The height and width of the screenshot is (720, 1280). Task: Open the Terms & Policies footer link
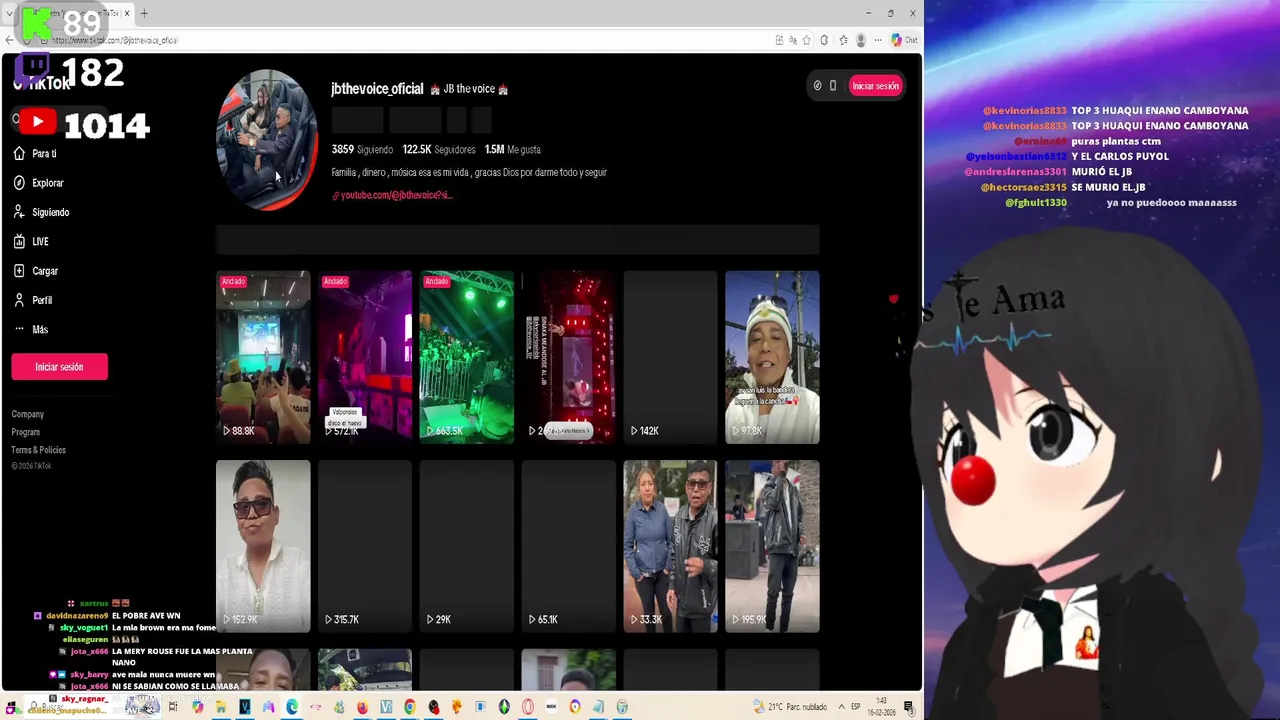point(39,450)
